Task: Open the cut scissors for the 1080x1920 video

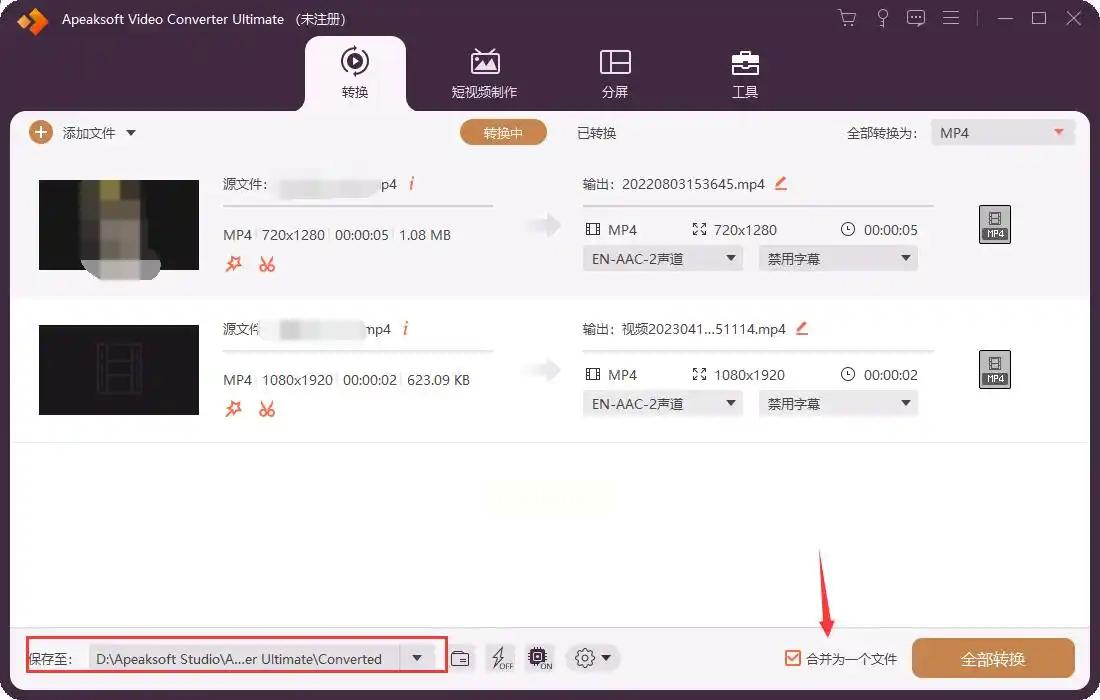Action: 267,409
